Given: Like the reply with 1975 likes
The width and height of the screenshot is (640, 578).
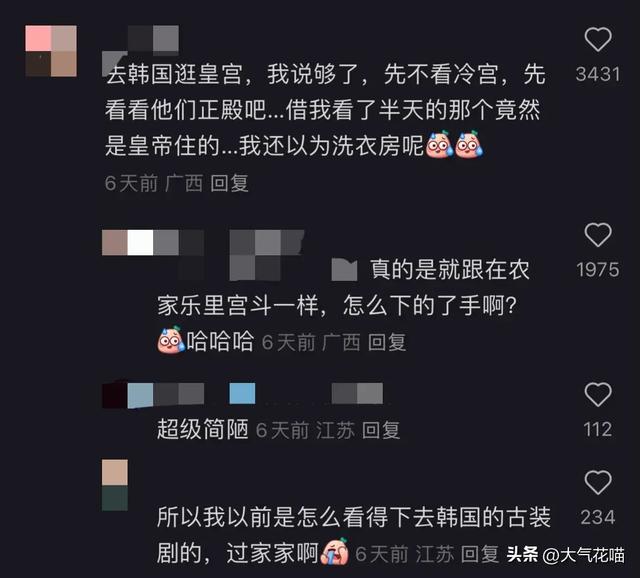Looking at the screenshot, I should pyautogui.click(x=598, y=235).
